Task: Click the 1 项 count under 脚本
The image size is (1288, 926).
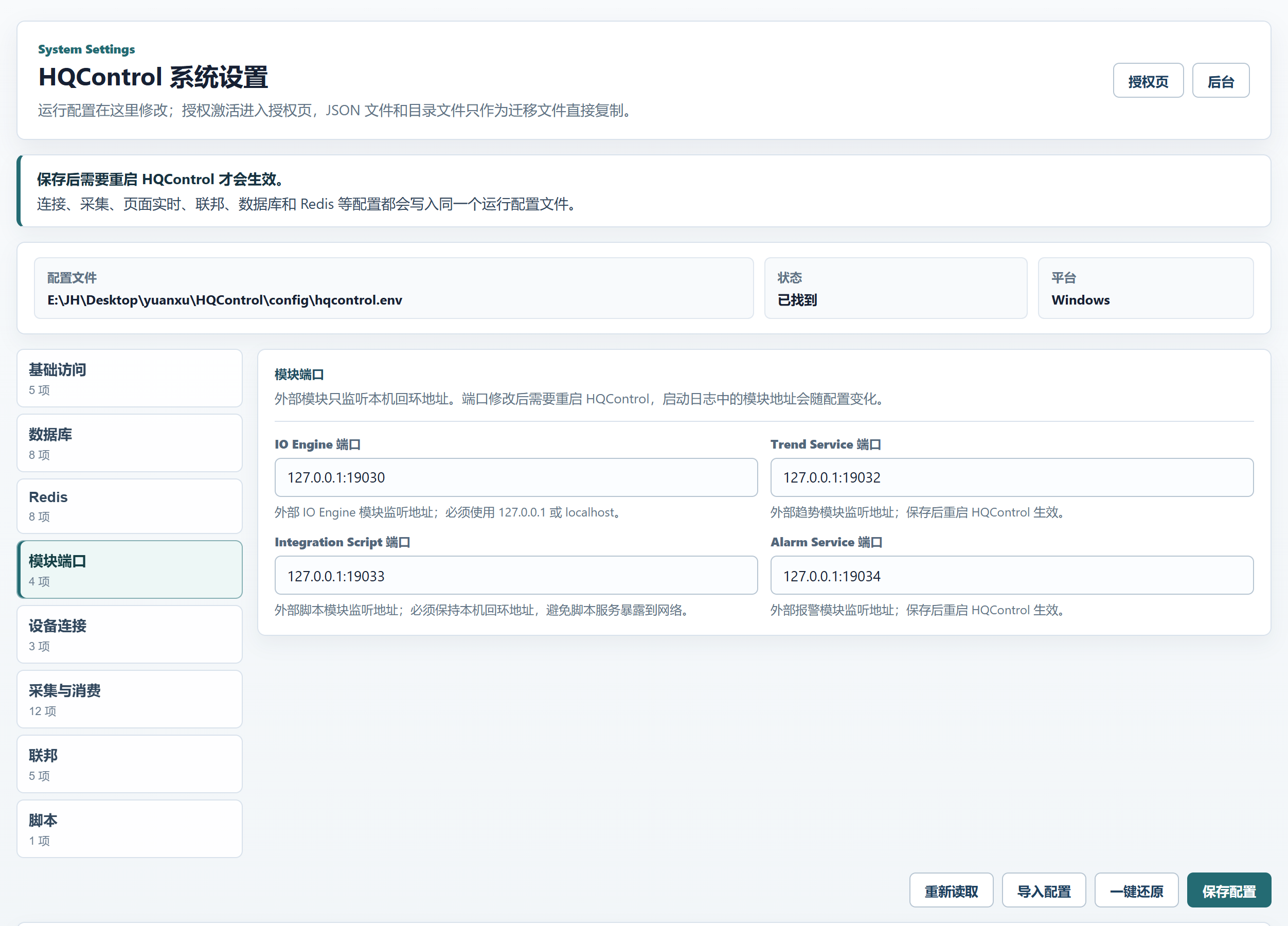Action: pyautogui.click(x=39, y=841)
